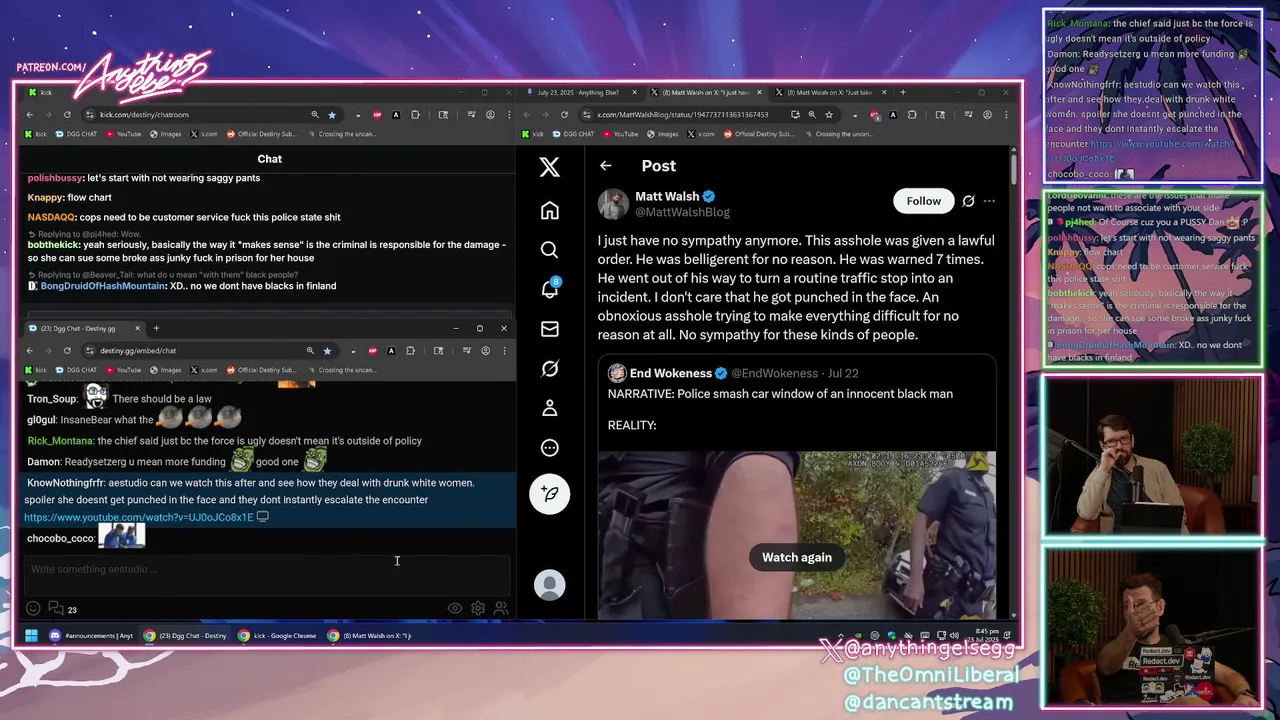Viewport: 1280px width, 720px height.
Task: Open X Explore search icon in sidebar
Action: [549, 250]
